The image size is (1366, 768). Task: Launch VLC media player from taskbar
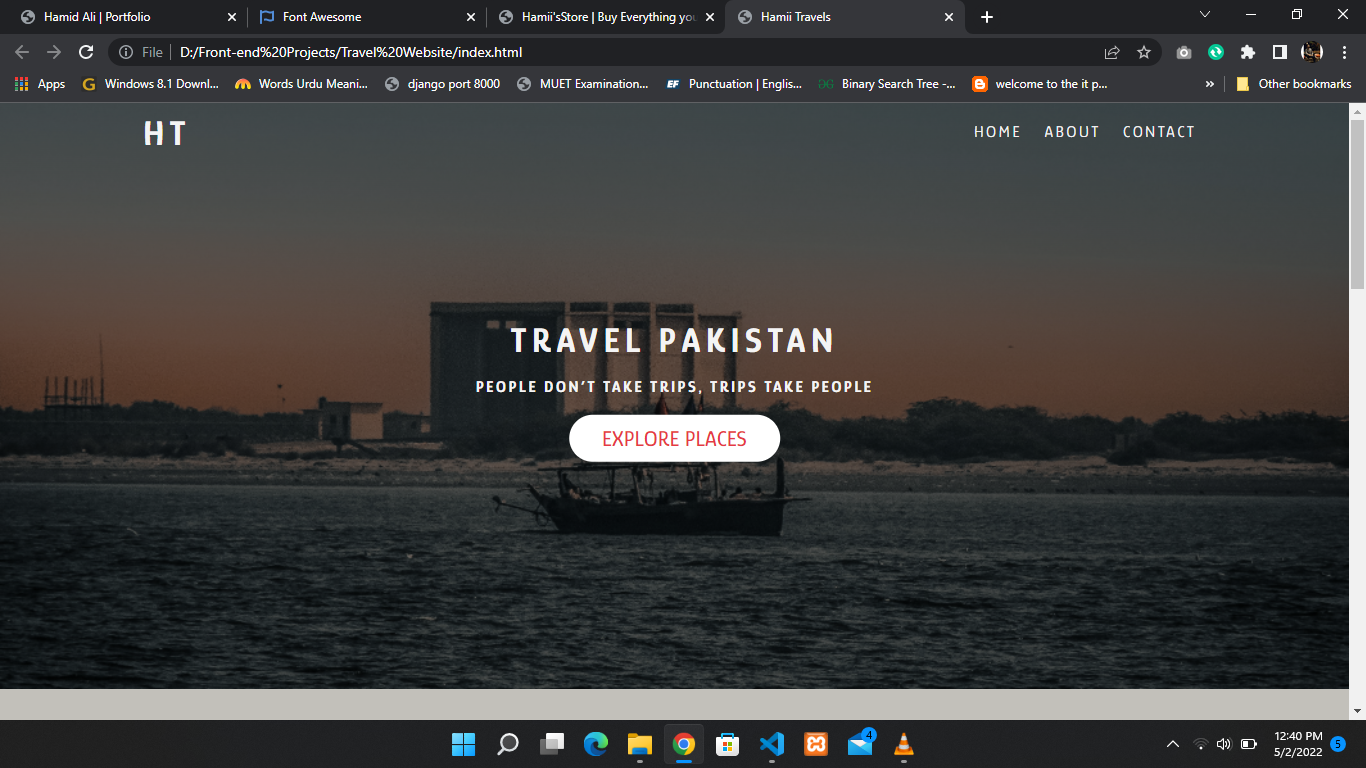click(903, 744)
